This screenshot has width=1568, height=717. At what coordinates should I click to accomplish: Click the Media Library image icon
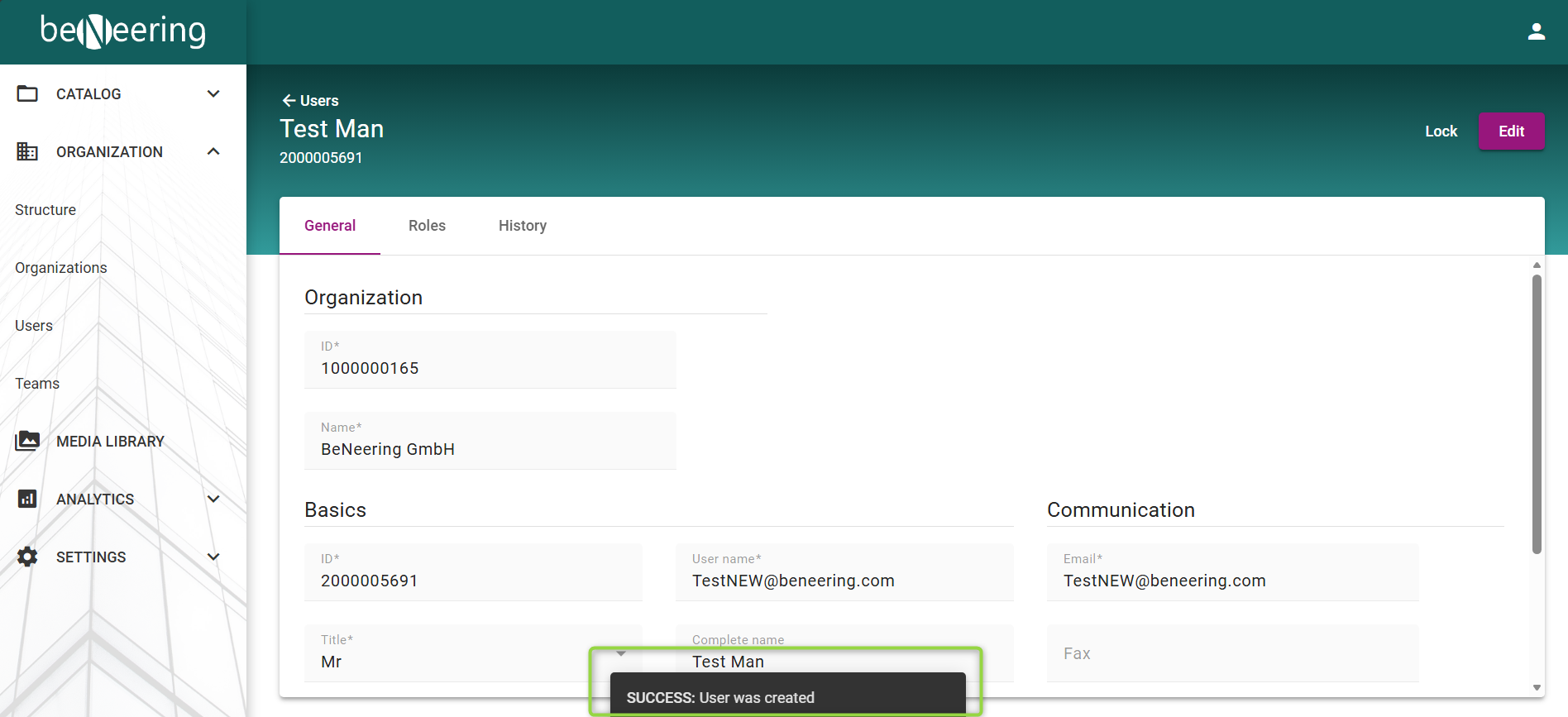coord(27,441)
